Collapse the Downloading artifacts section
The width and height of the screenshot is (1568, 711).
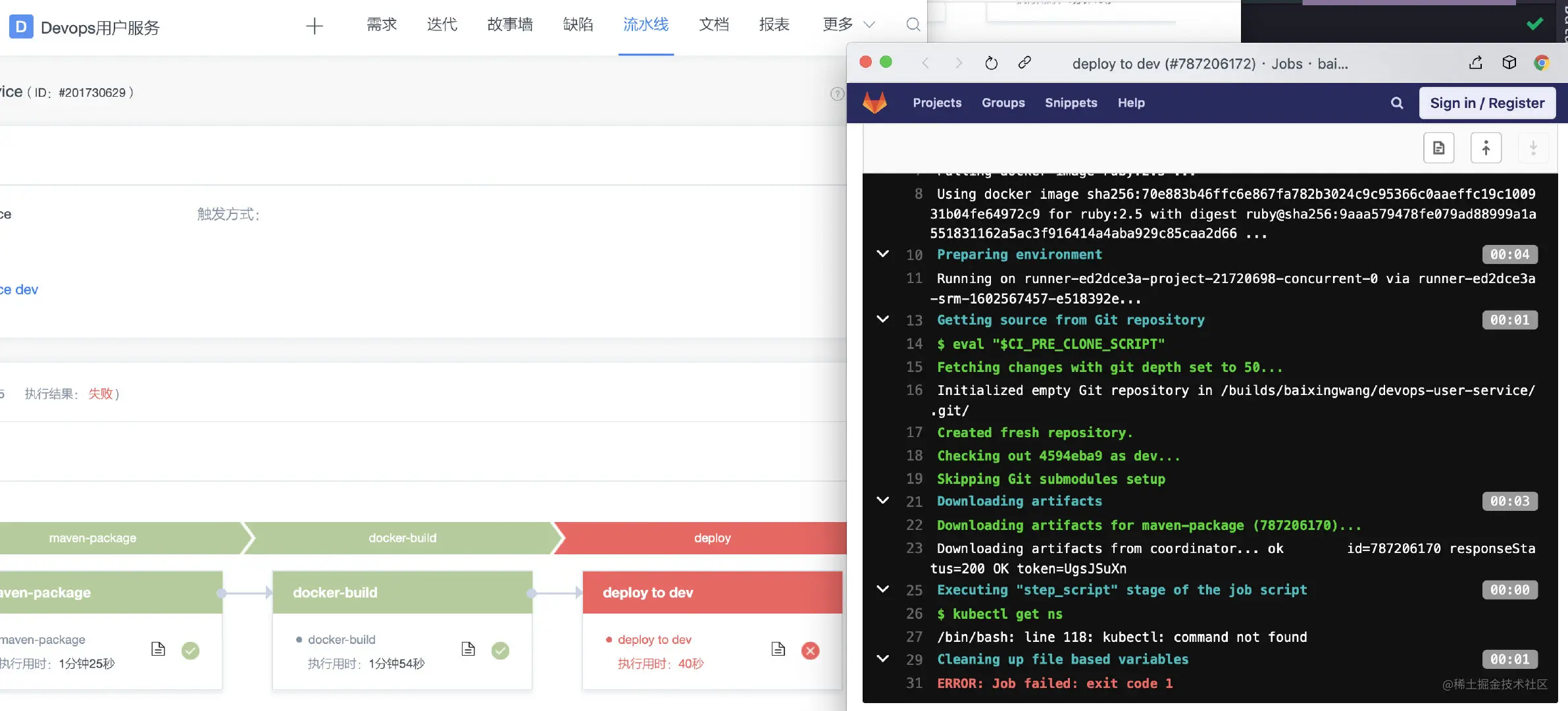coord(883,501)
